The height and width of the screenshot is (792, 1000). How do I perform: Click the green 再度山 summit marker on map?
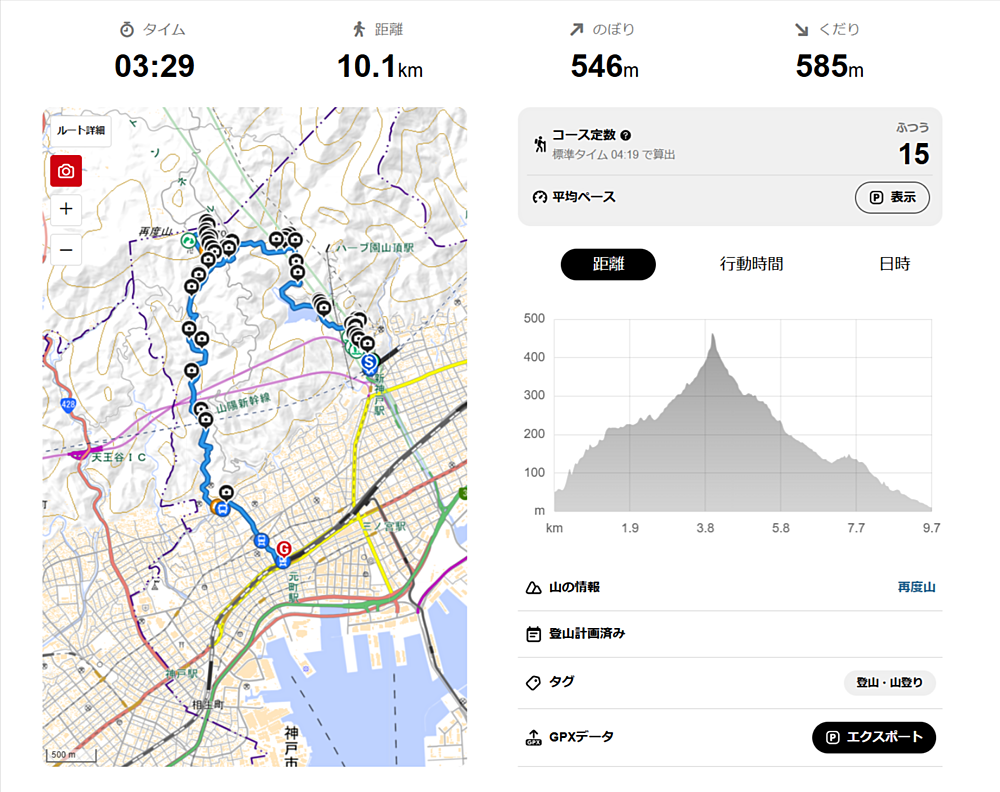[x=188, y=241]
